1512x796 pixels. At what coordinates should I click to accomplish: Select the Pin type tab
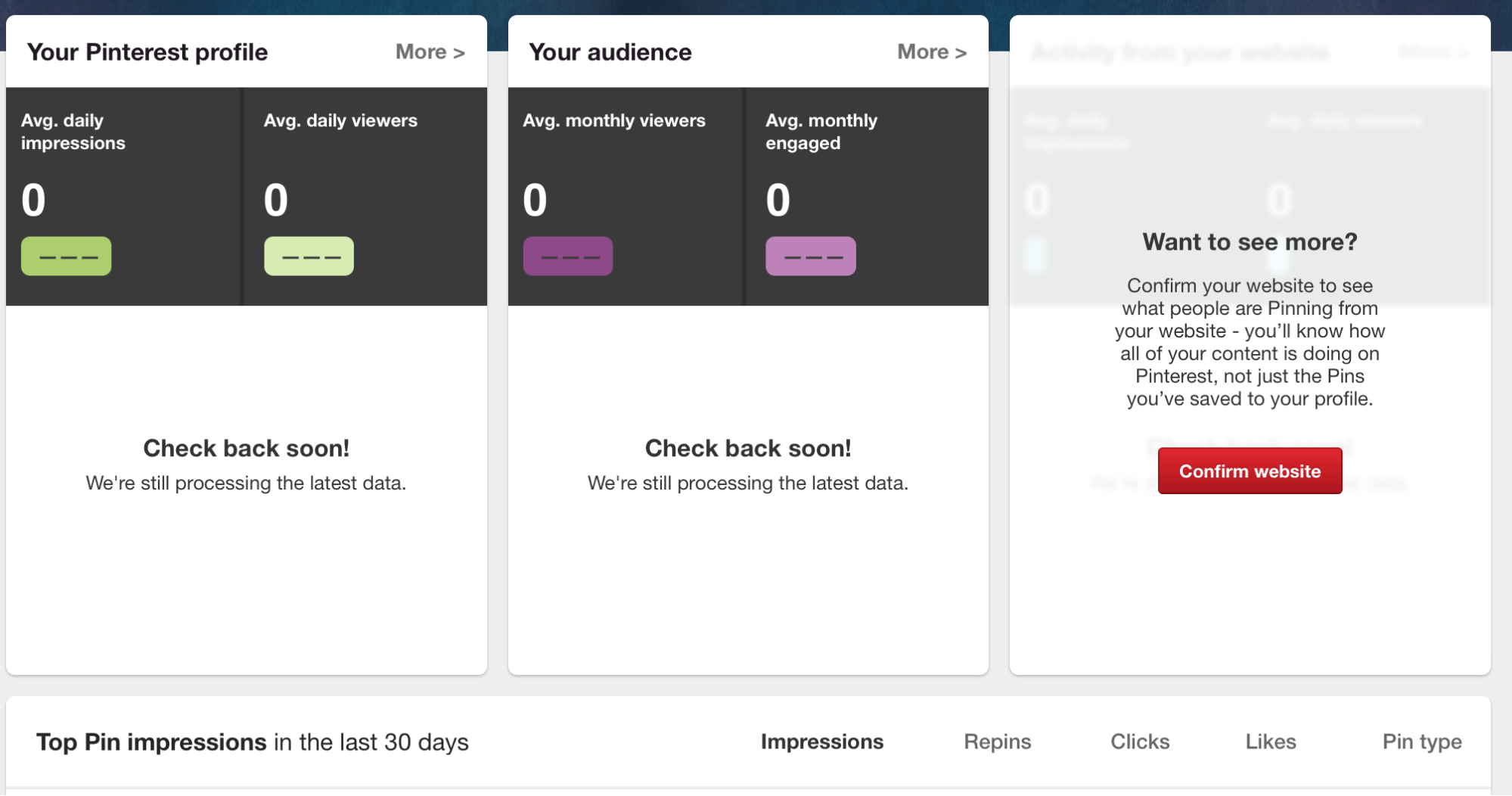[x=1422, y=742]
